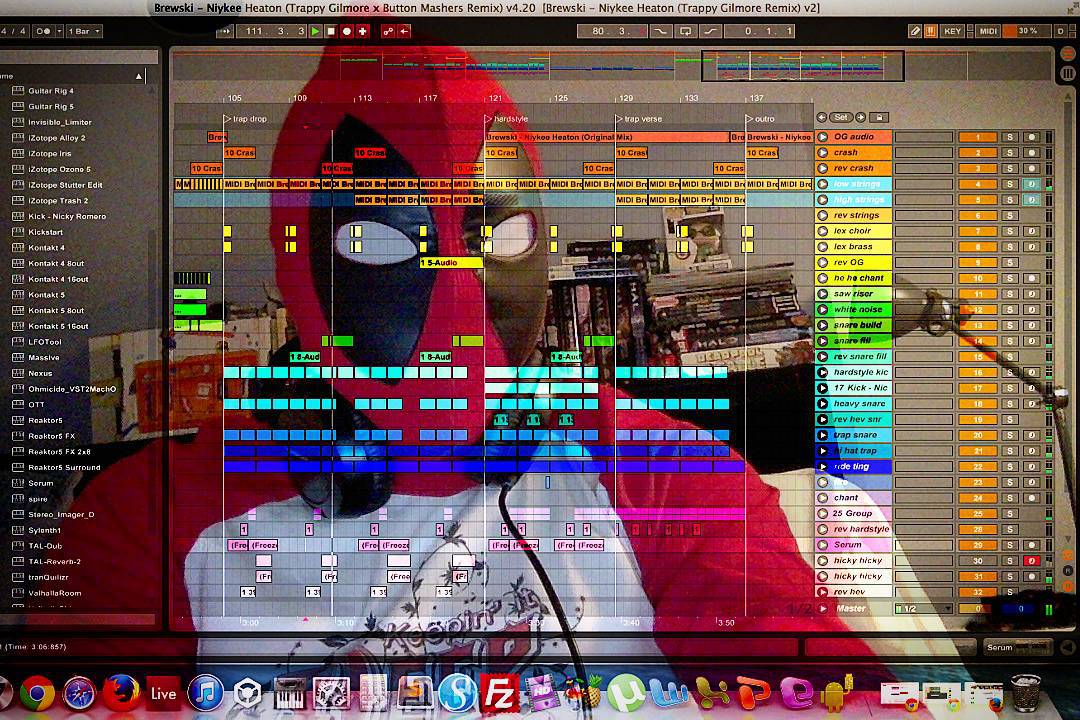Open Safari from the dock
1080x720 pixels.
[x=79, y=693]
